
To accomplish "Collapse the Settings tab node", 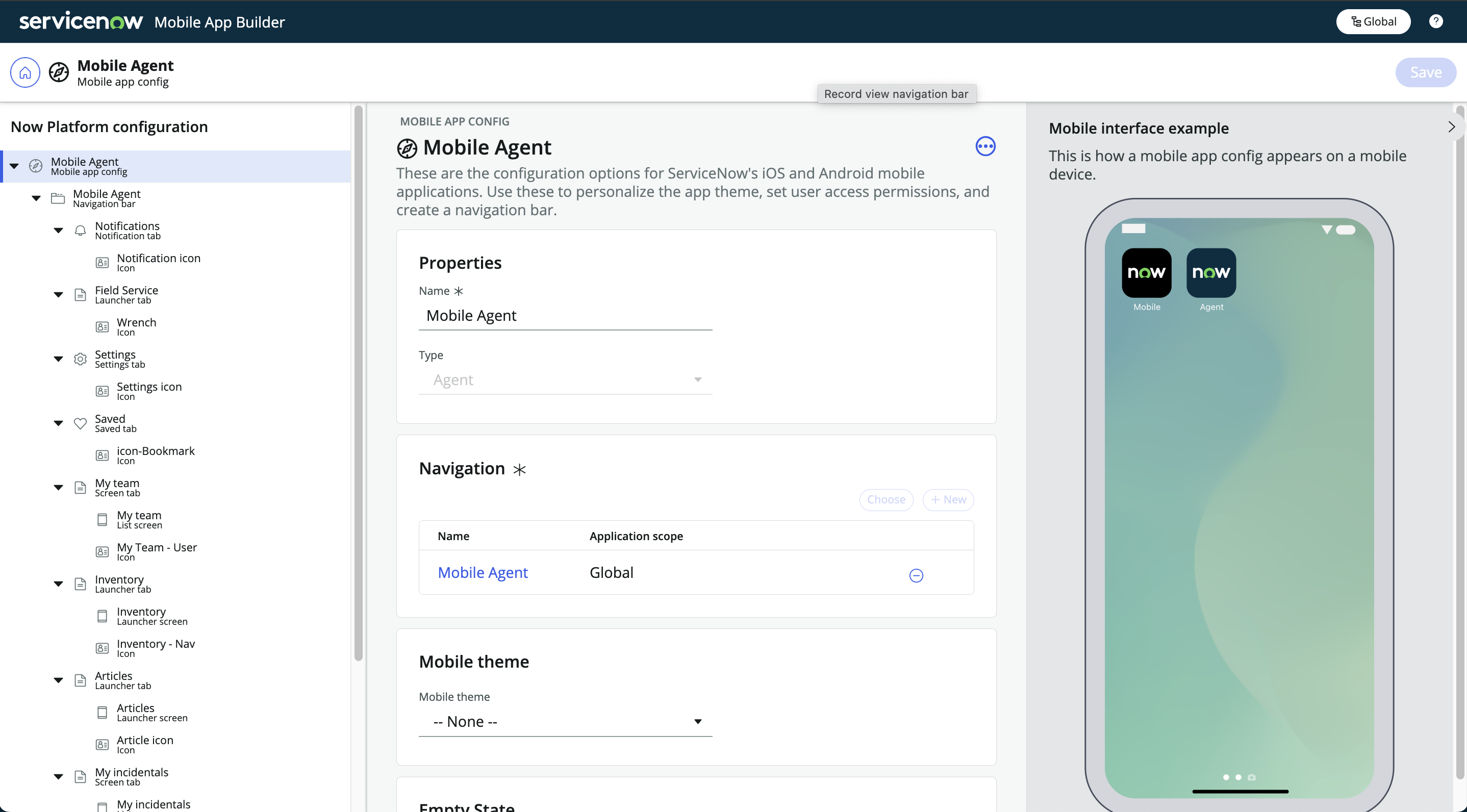I will pos(58,359).
